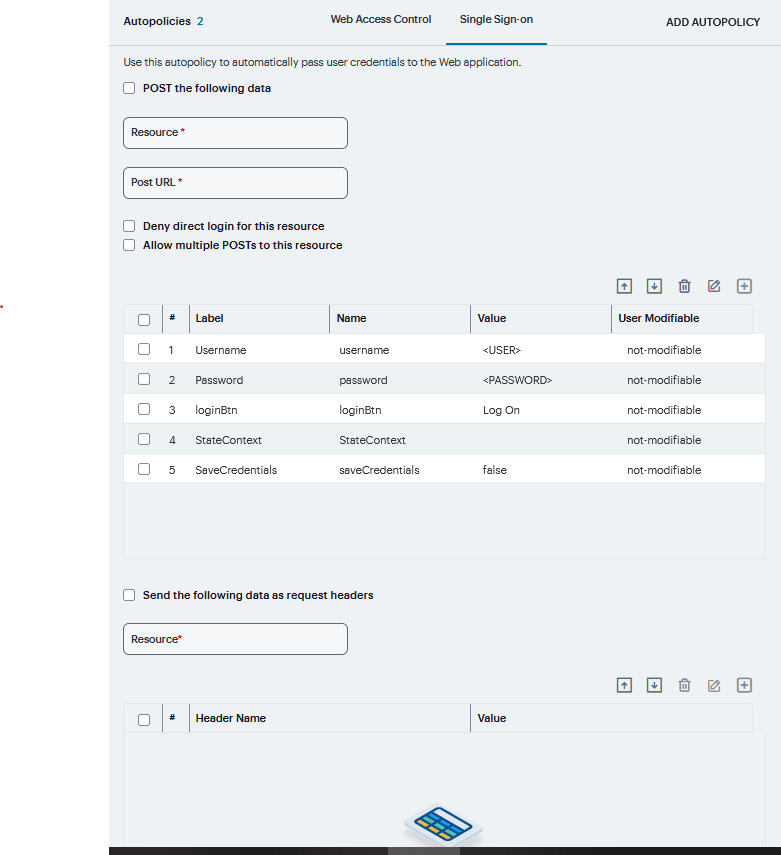The height and width of the screenshot is (855, 781).
Task: Click move up icon above headers table
Action: (624, 685)
